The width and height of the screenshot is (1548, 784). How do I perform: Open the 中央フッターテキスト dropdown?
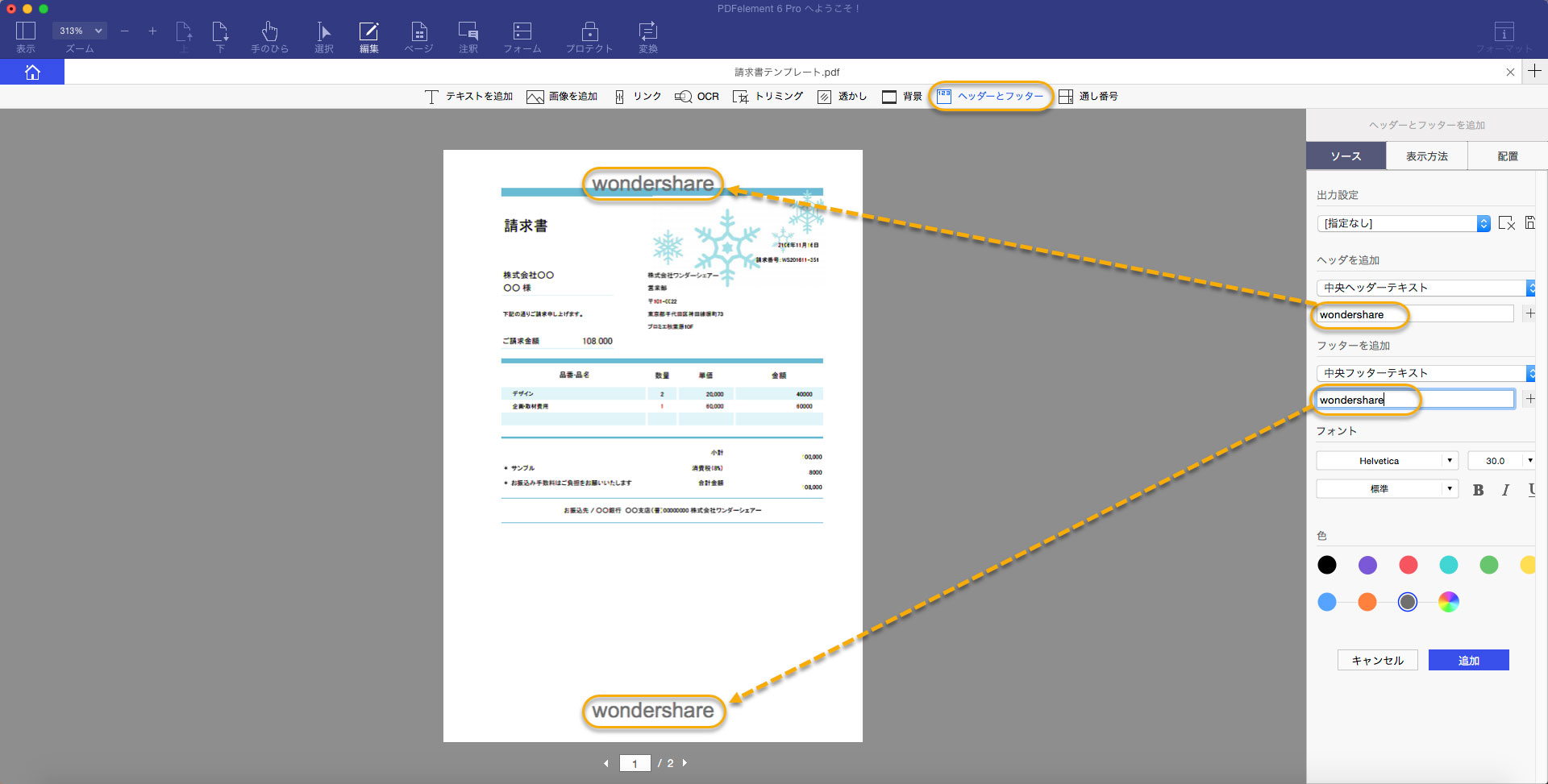(1425, 373)
